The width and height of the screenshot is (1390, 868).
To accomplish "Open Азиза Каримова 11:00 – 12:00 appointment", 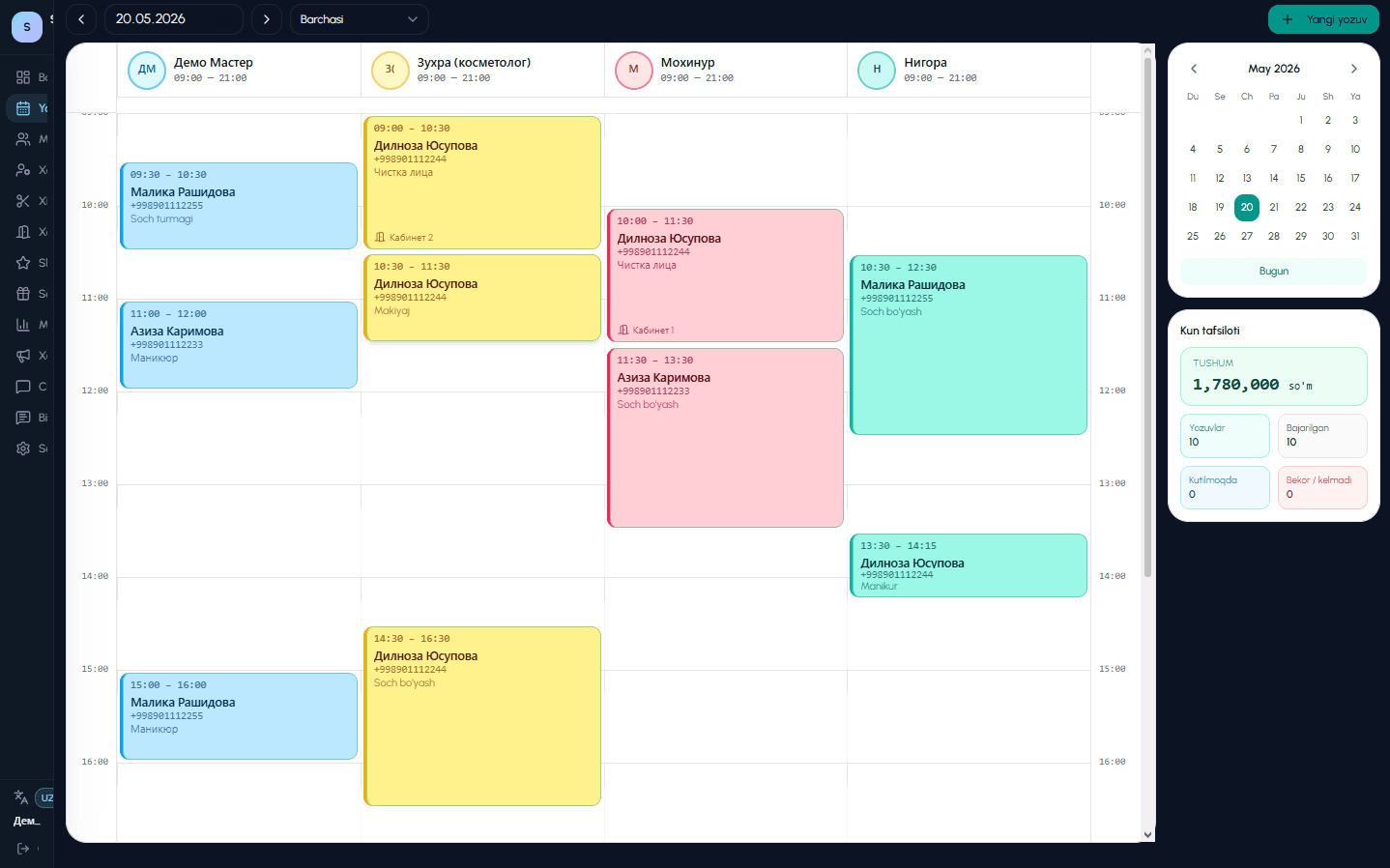I will click(239, 345).
